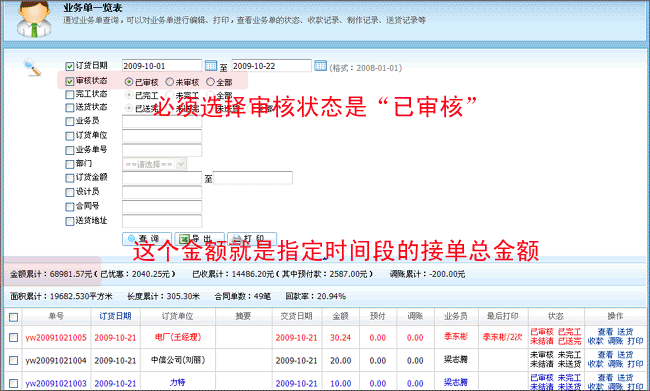
Task: Click the 力特 customer cell
Action: pyautogui.click(x=177, y=382)
